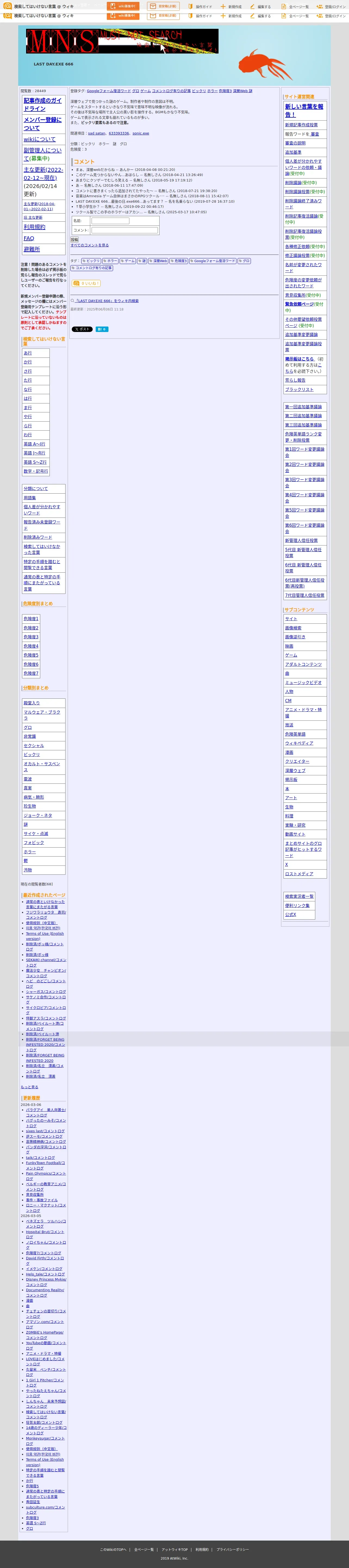The width and height of the screenshot is (349, 1568).
Task: Open クリエイター sub-content link
Action: pos(297,761)
